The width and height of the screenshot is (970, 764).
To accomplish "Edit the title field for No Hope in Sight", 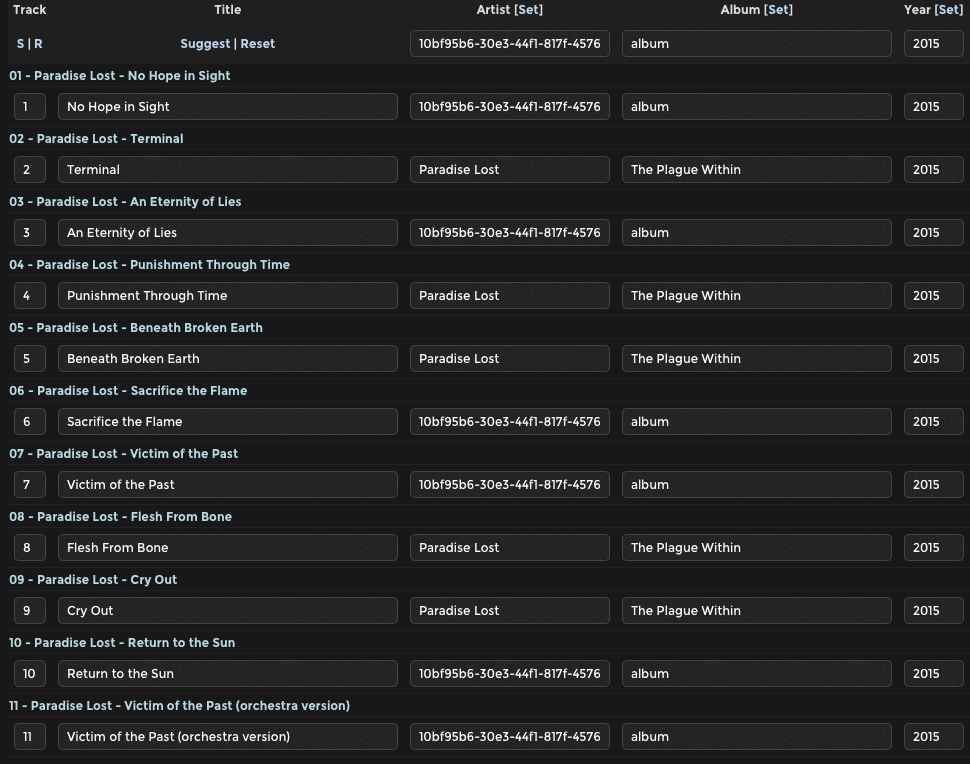I will pyautogui.click(x=227, y=107).
